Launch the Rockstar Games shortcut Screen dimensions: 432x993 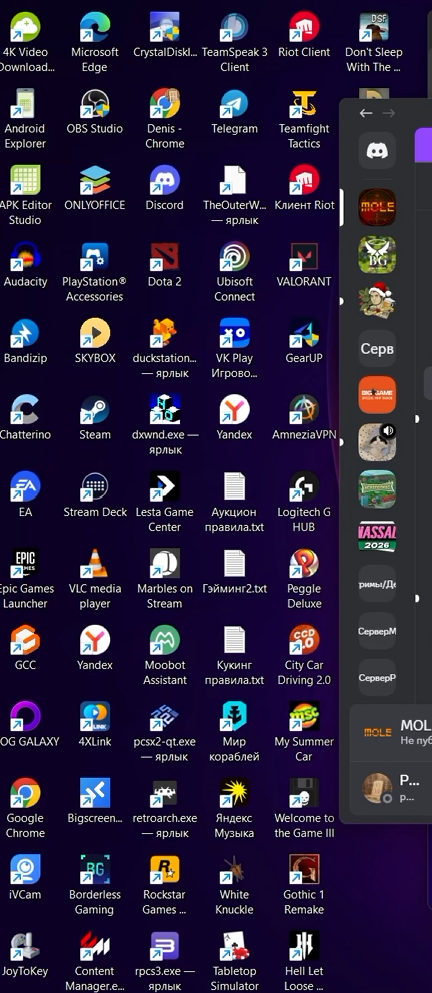[165, 871]
